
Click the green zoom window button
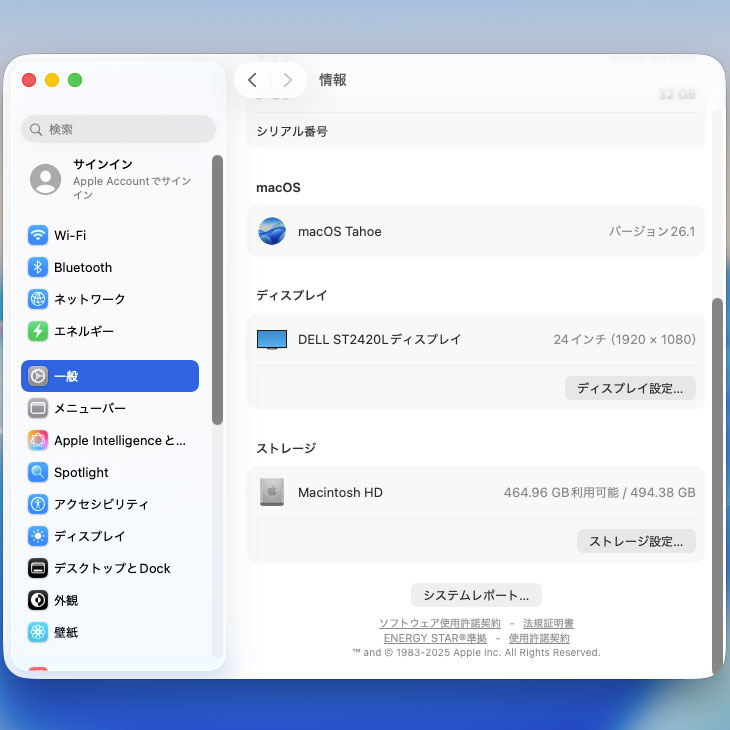coord(75,80)
